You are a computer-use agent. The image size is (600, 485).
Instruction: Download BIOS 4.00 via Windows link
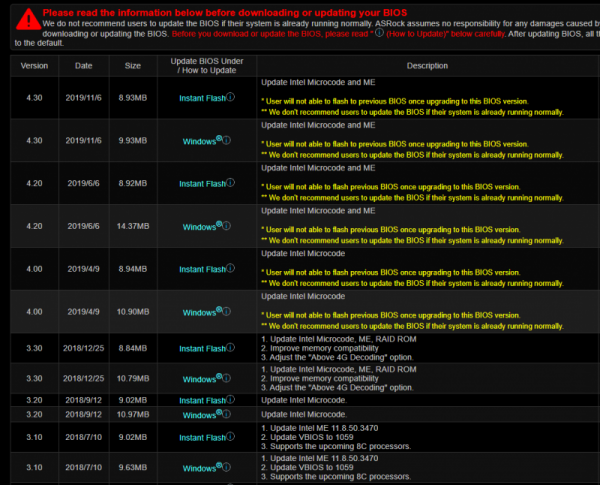pos(199,313)
